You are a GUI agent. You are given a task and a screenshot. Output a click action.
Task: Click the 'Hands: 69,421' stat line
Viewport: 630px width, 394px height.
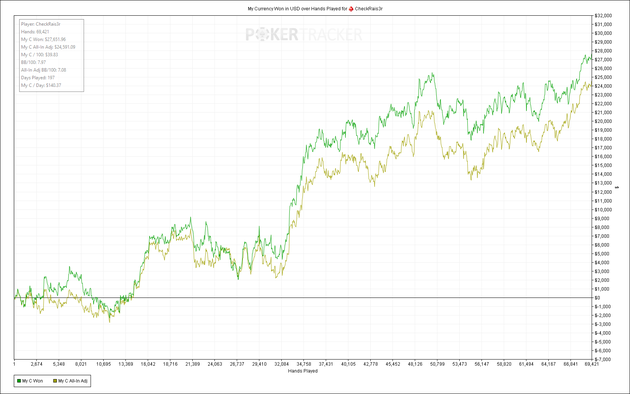coord(35,32)
